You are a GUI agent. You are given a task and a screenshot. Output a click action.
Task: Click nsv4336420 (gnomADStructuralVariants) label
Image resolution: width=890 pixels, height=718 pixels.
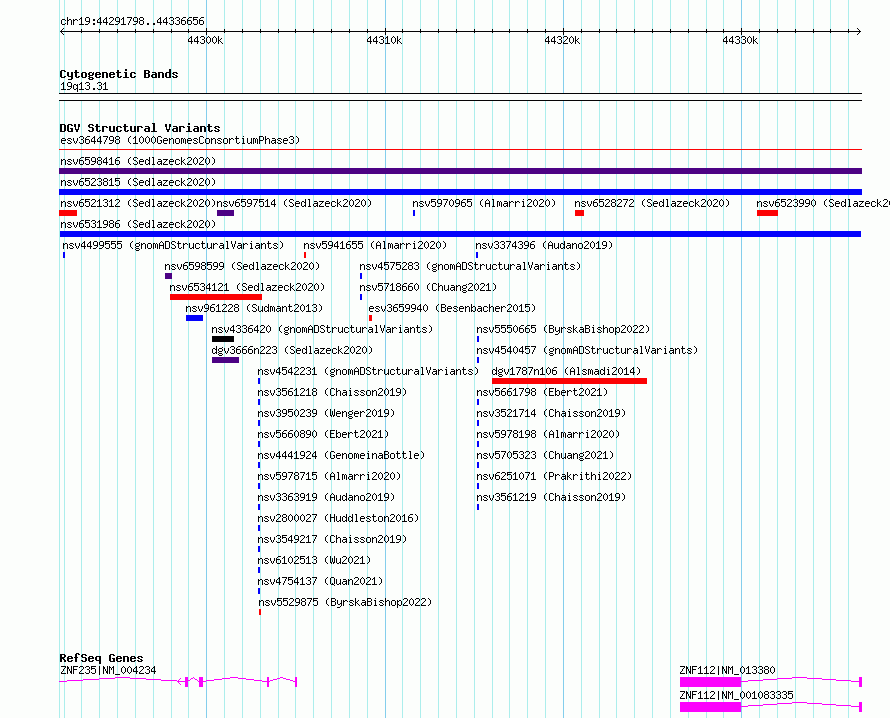pyautogui.click(x=322, y=329)
